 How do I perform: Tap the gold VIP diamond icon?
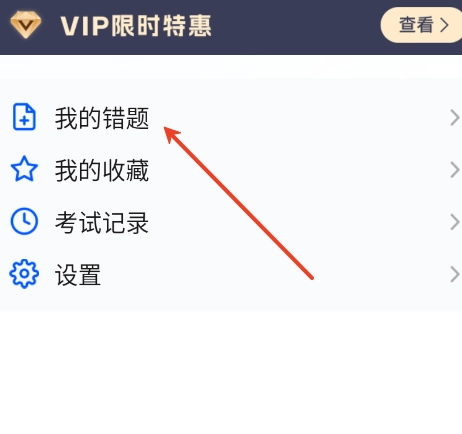(26, 25)
